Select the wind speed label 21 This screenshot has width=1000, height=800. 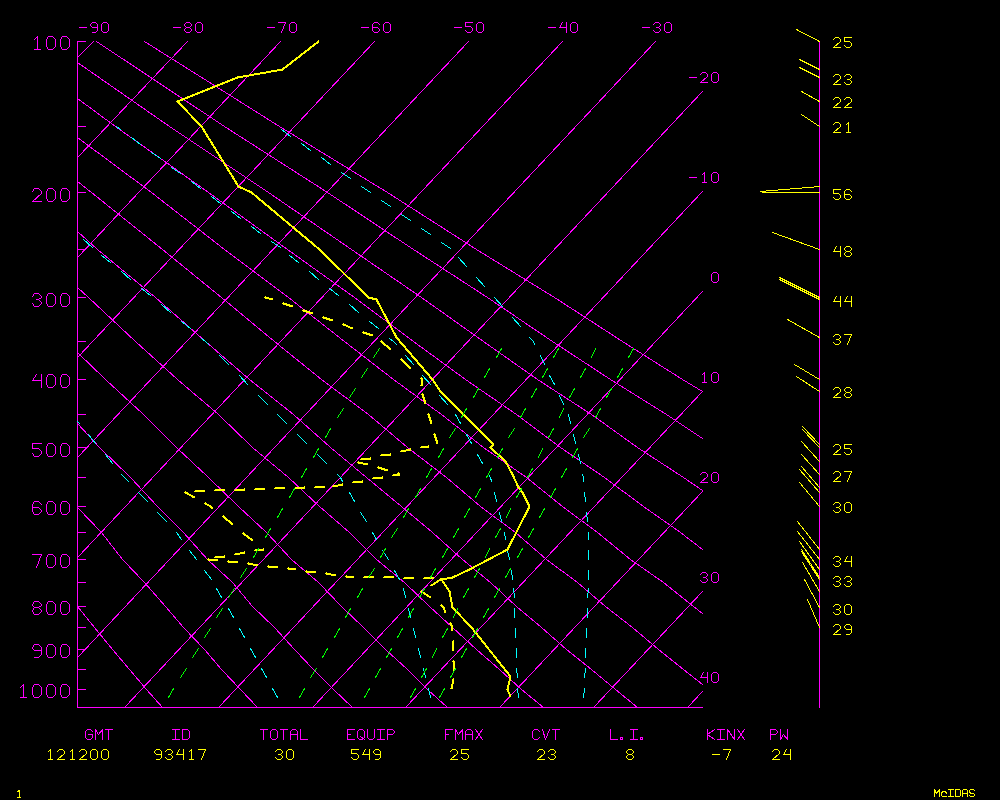(x=842, y=128)
